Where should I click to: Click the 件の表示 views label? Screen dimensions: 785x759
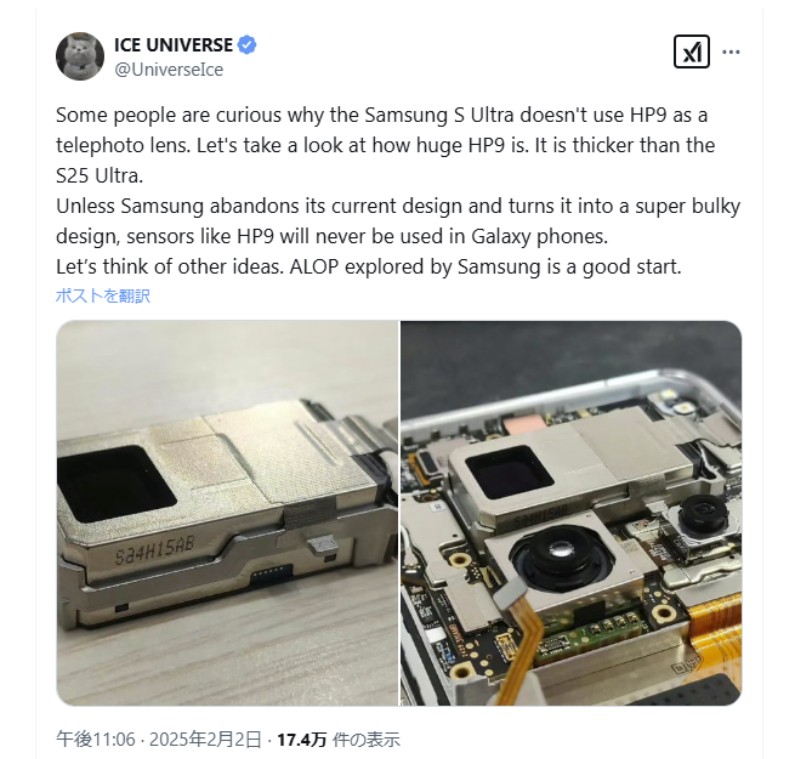(366, 739)
